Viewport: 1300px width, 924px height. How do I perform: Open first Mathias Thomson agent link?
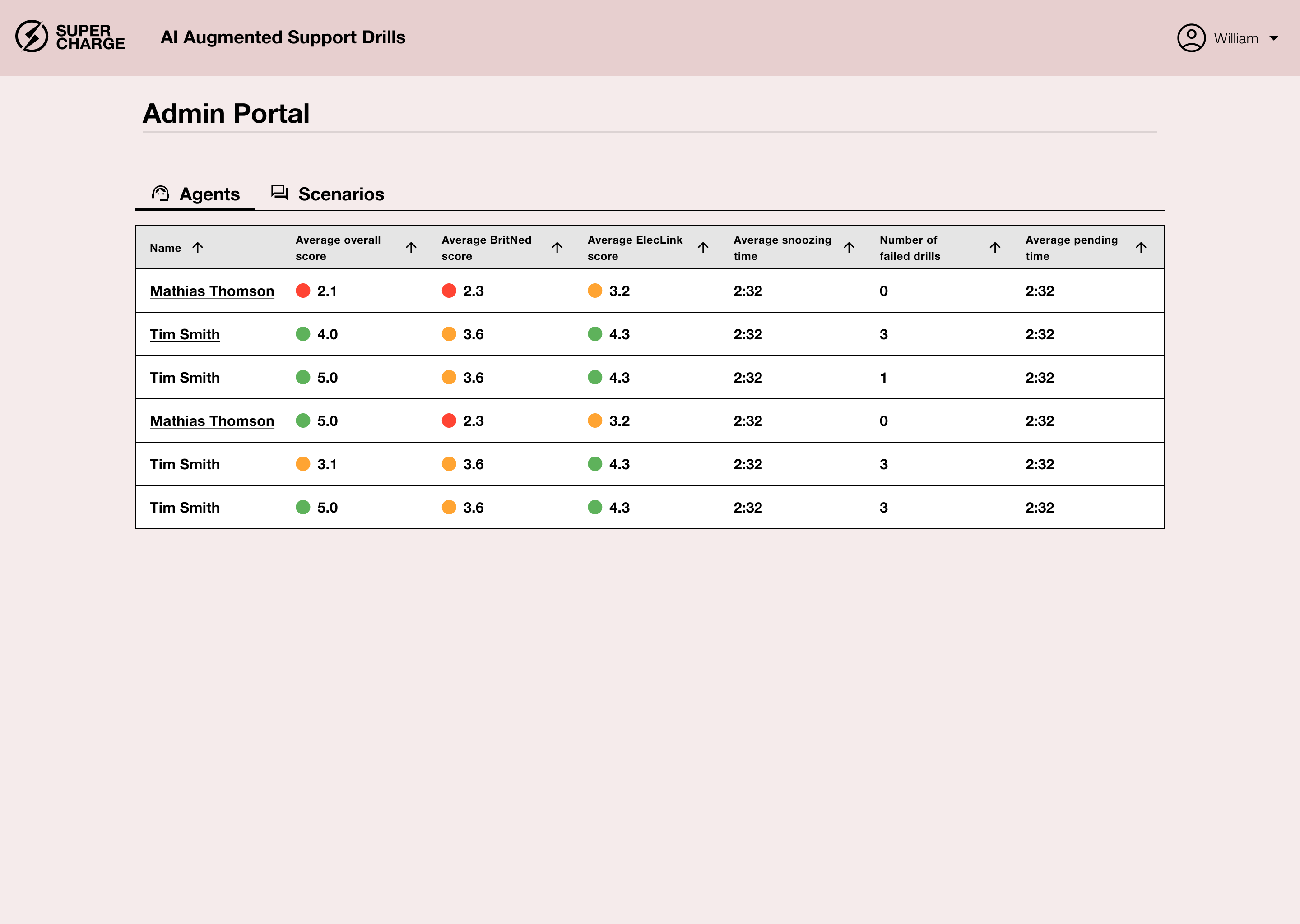[x=212, y=291]
